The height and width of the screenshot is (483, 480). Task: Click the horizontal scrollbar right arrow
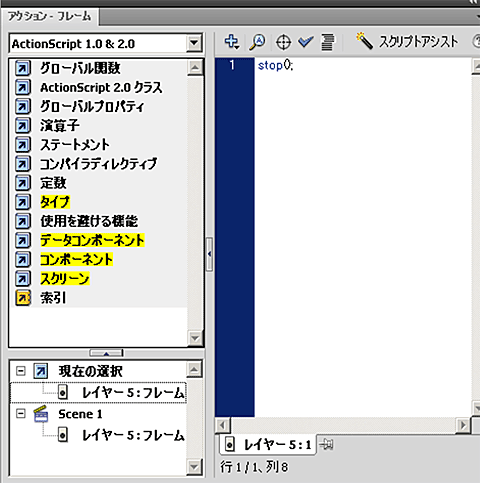(x=463, y=425)
